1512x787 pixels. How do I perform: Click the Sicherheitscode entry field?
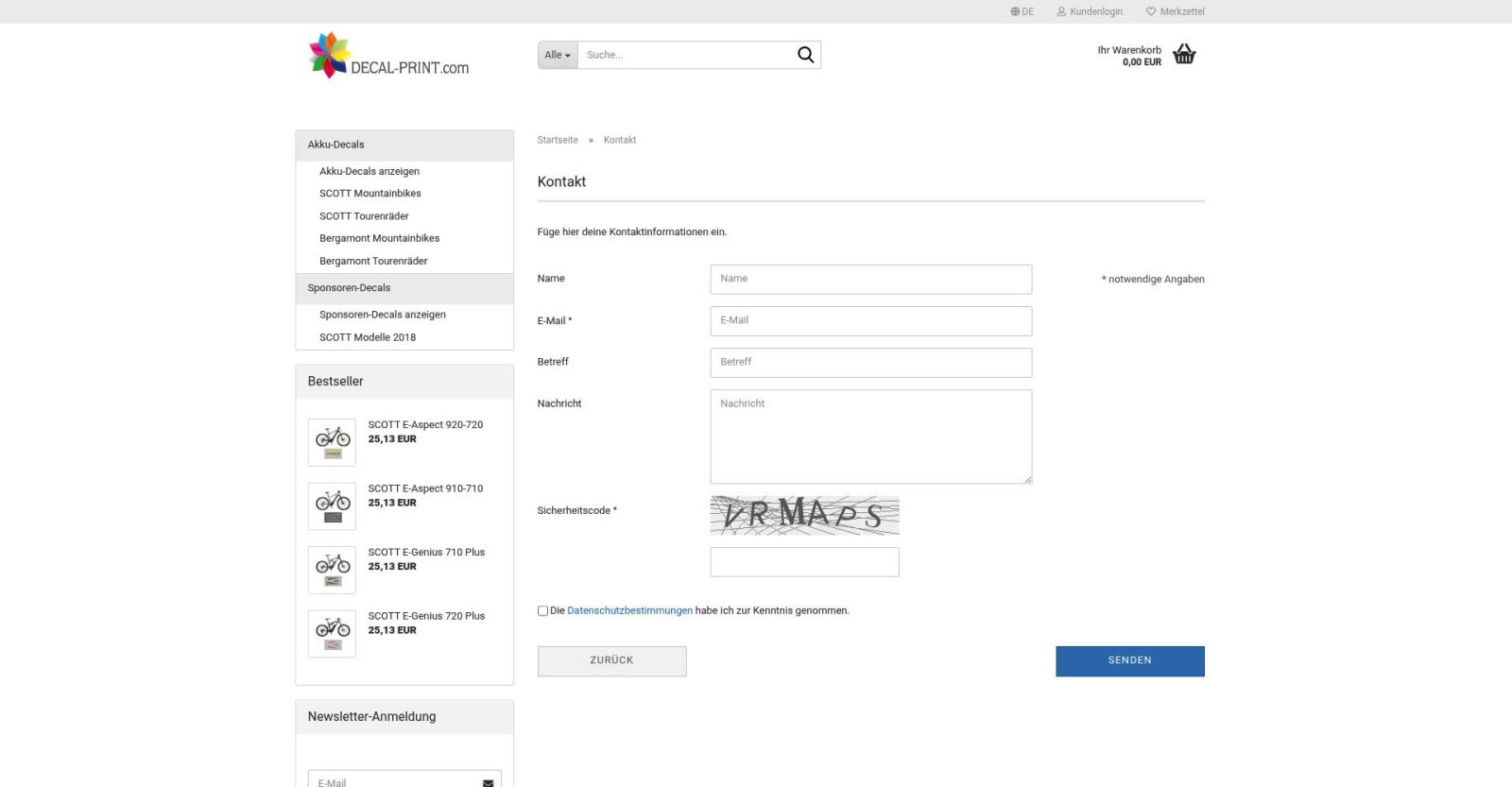tap(804, 562)
